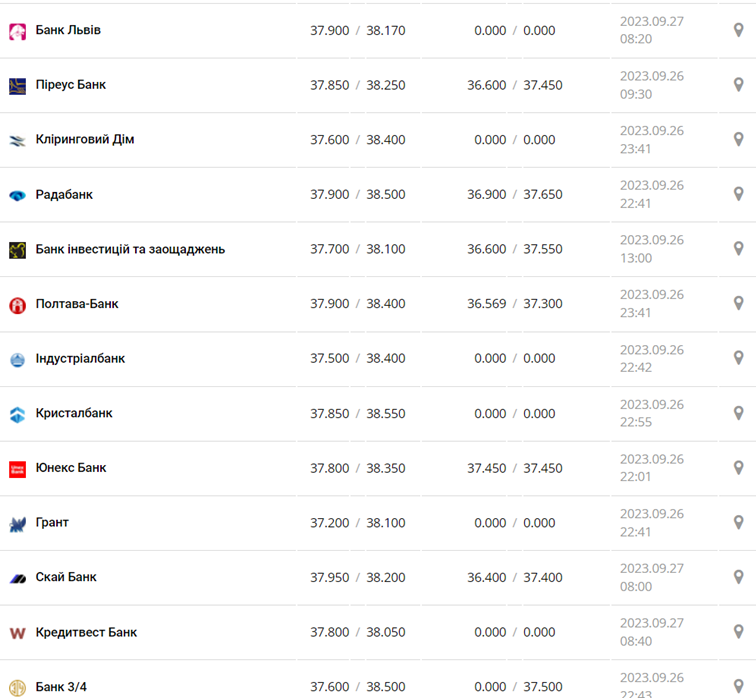Viewport: 756px width, 698px height.
Task: Open the Скай Банк location pin
Action: [x=739, y=577]
